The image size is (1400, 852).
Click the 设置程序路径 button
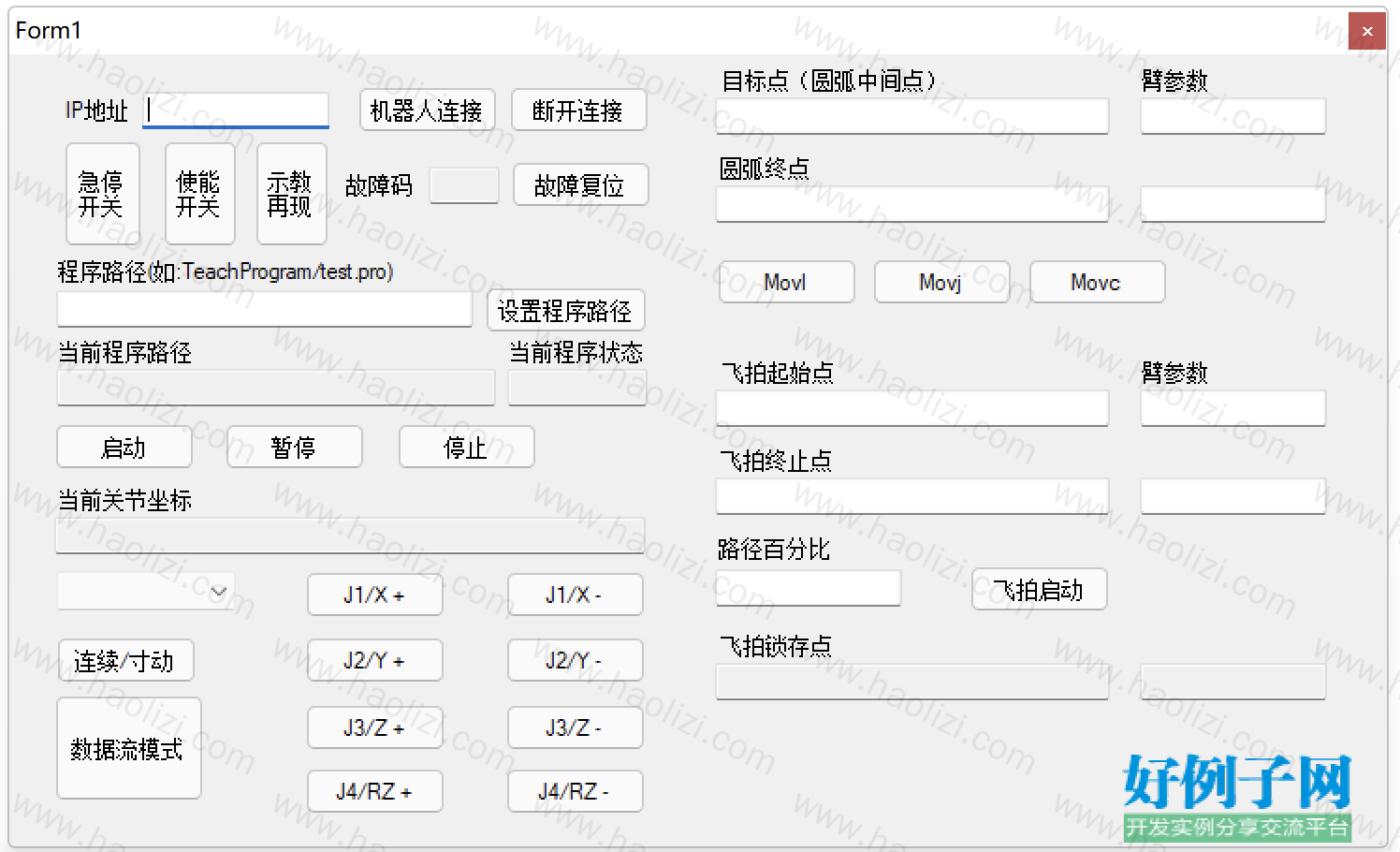pyautogui.click(x=565, y=310)
